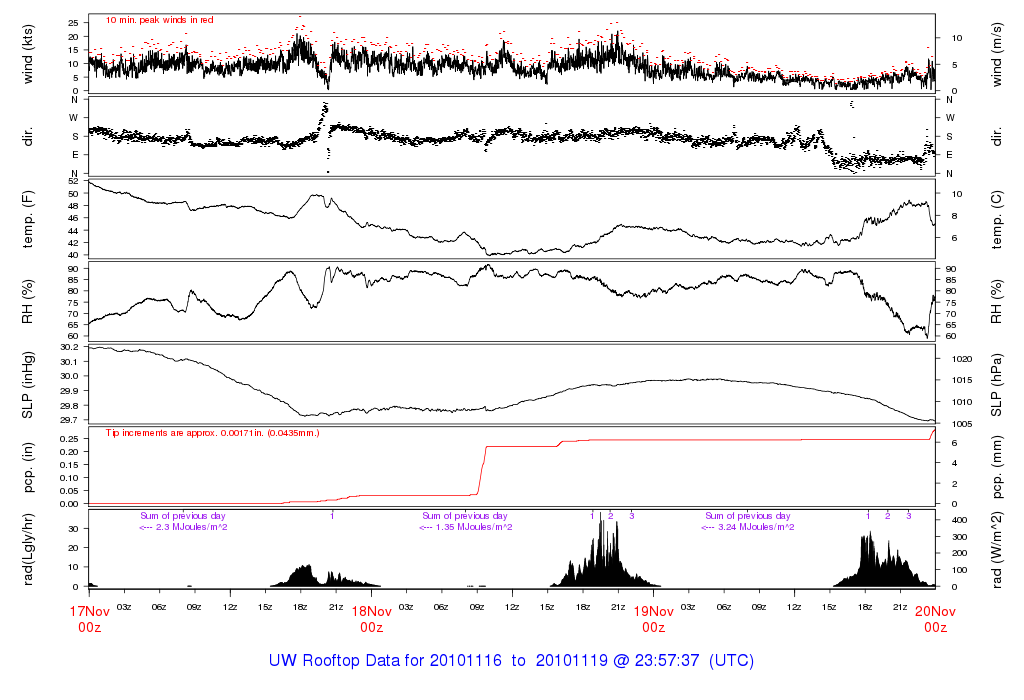Select the '20Nov 00z' date marker
1024x700 pixels.
point(935,619)
